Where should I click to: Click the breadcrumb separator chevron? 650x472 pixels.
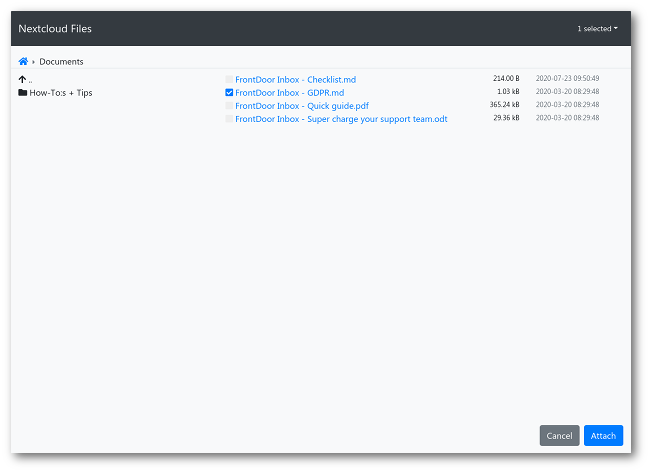(x=33, y=62)
